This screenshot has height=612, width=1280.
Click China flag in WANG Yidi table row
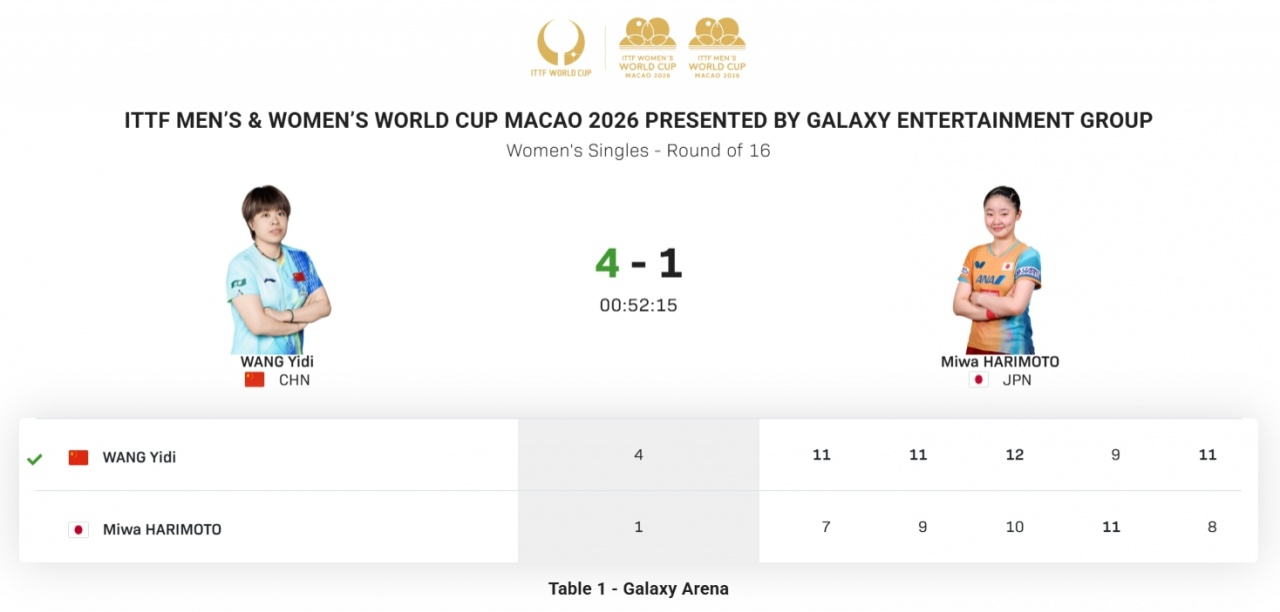(x=78, y=457)
